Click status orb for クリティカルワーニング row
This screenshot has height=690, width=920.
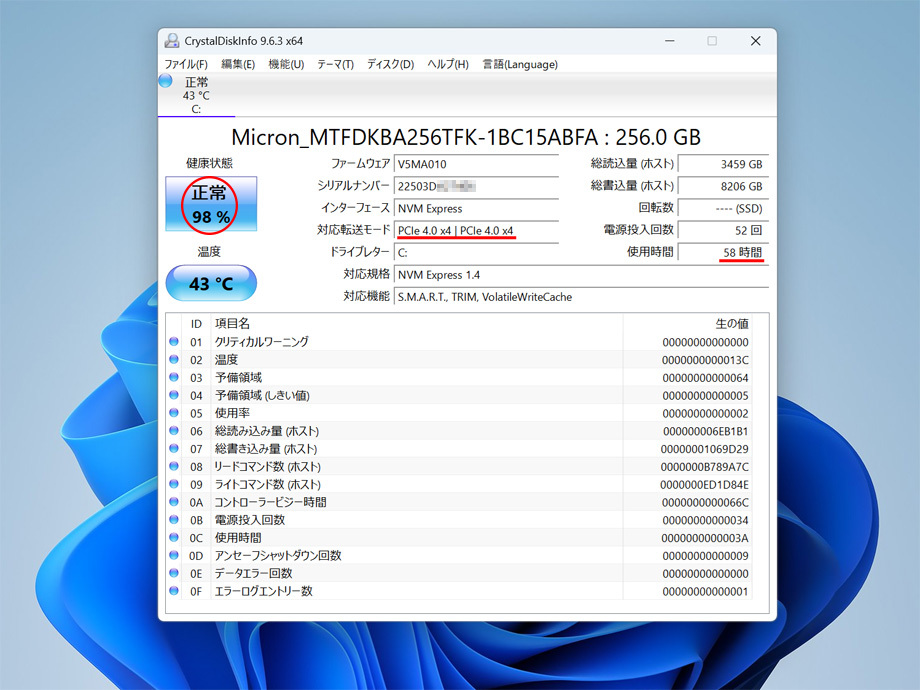[x=174, y=341]
